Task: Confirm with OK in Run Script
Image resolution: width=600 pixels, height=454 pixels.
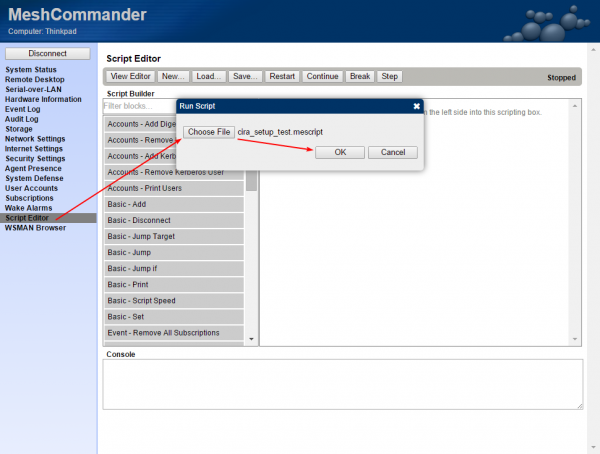Action: 340,152
